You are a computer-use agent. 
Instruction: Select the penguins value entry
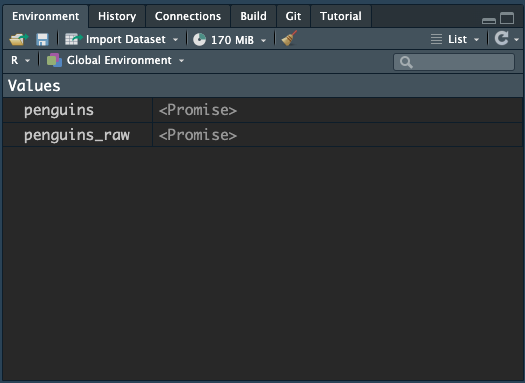(x=262, y=110)
